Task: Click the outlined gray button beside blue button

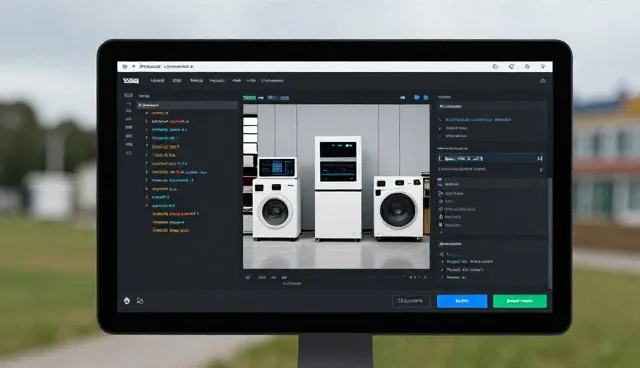Action: point(411,301)
